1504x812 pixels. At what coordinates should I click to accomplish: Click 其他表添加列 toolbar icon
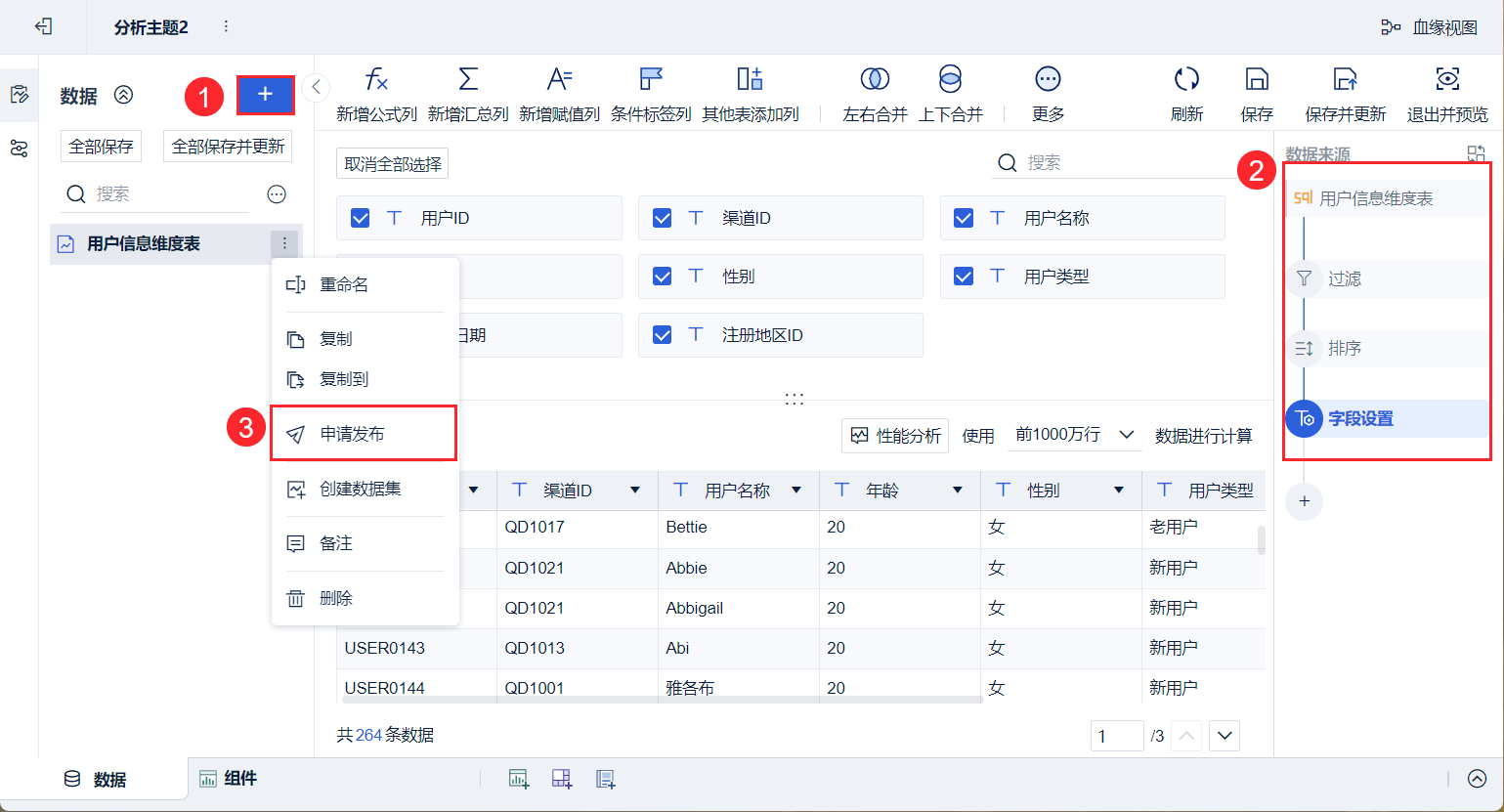[x=751, y=80]
